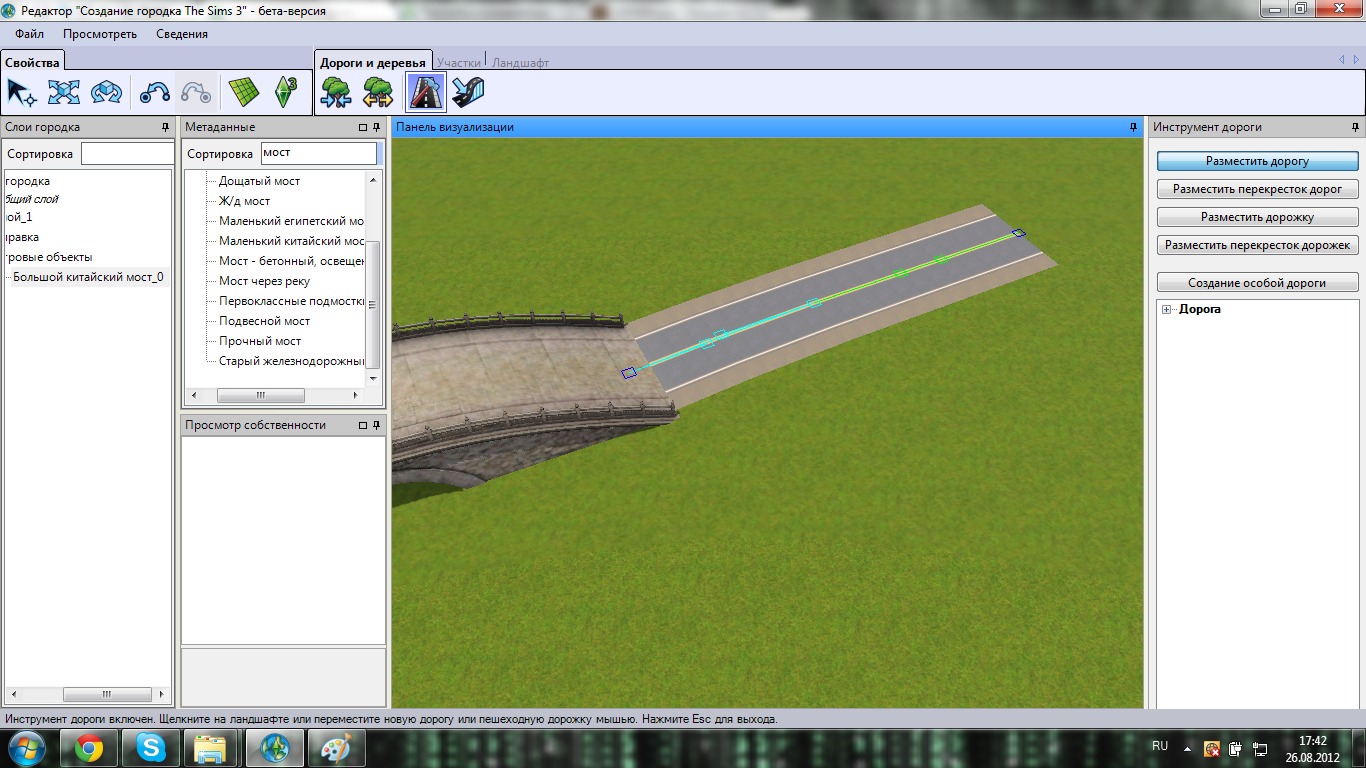Activate the rotate object tool
This screenshot has width=1366, height=768.
point(106,93)
